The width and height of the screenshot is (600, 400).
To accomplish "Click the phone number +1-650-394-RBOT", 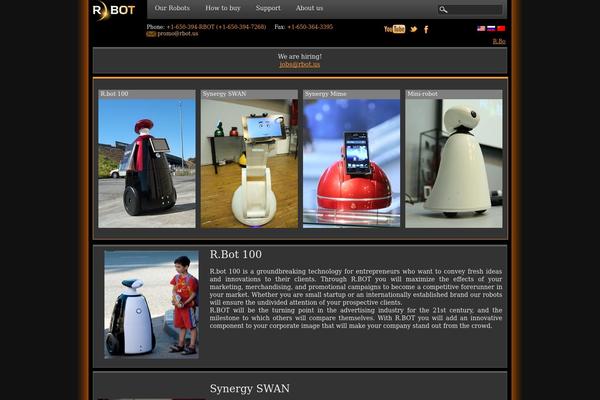I will coord(216,27).
